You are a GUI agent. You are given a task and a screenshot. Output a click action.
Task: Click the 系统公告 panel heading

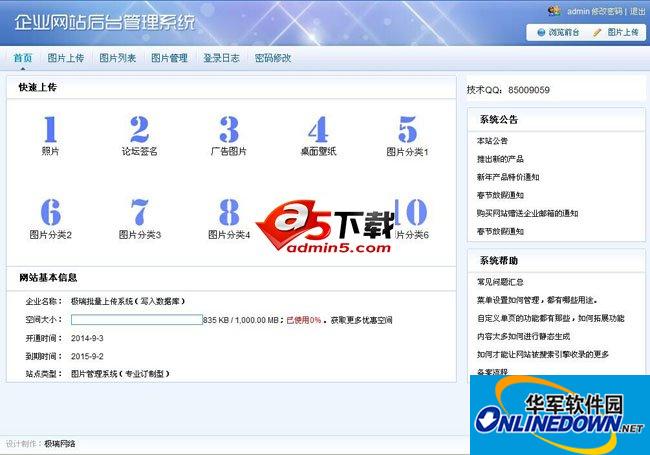tap(499, 120)
